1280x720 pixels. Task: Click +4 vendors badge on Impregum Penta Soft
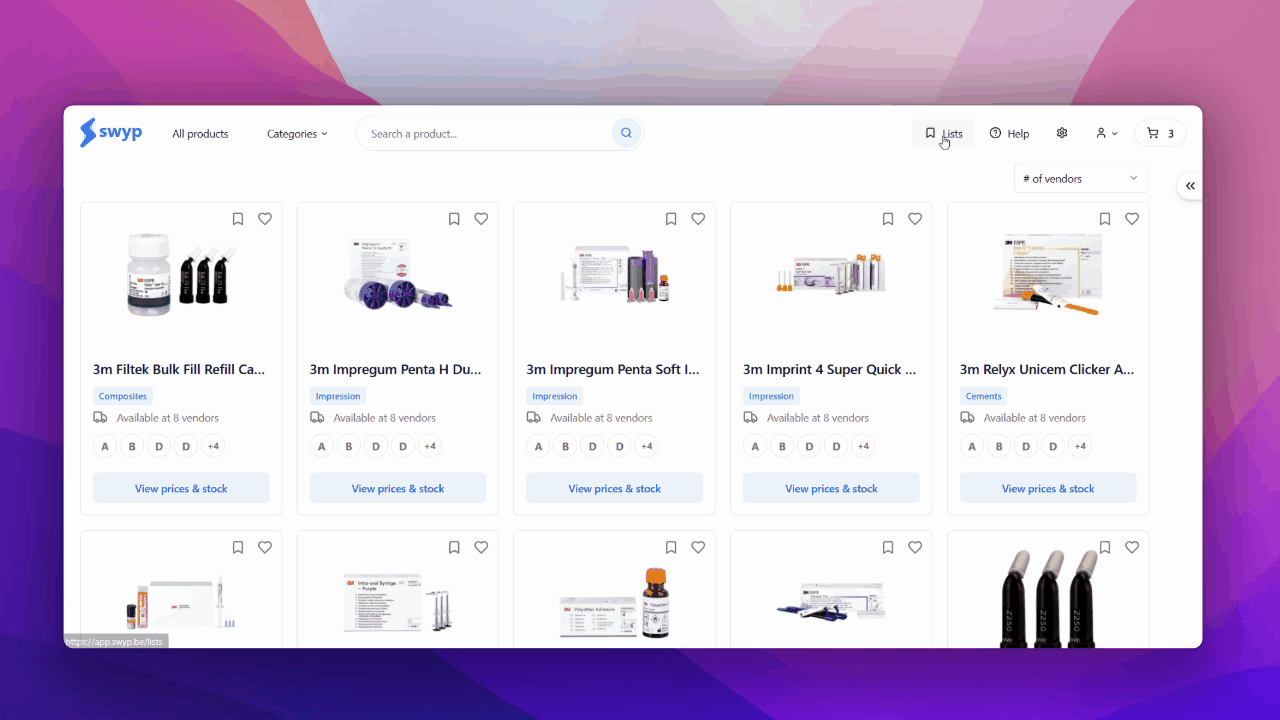[647, 446]
